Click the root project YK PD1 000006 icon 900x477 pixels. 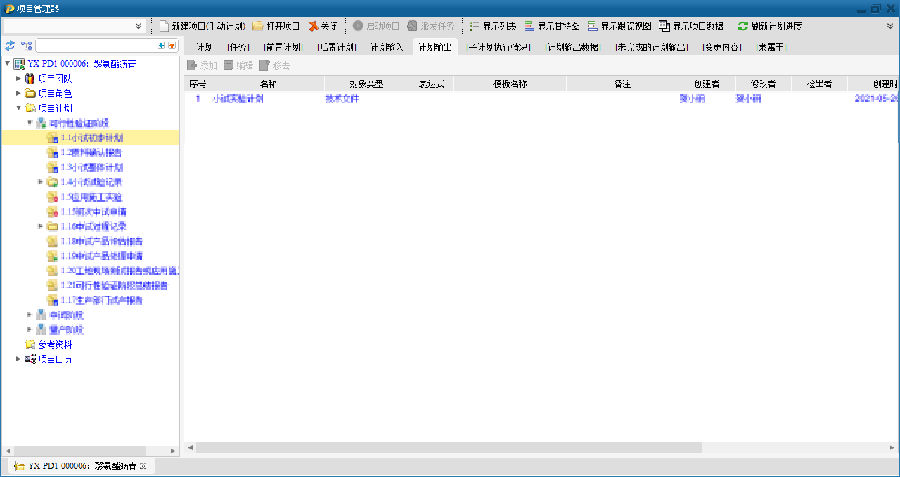(19, 64)
